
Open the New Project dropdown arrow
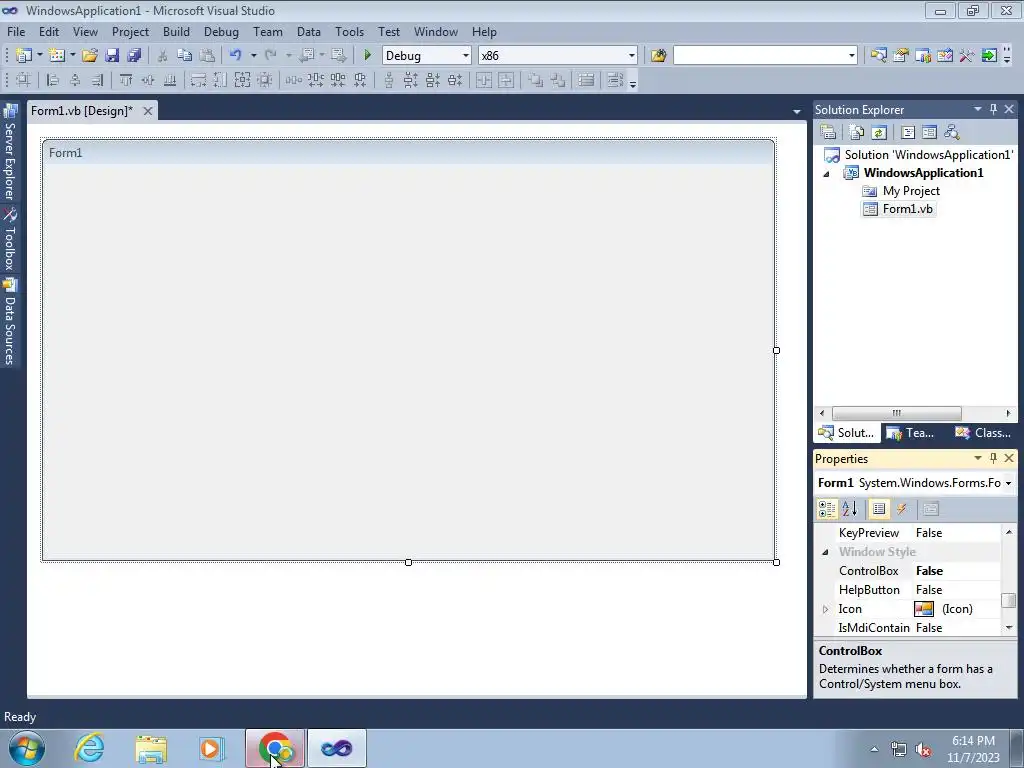tap(39, 56)
